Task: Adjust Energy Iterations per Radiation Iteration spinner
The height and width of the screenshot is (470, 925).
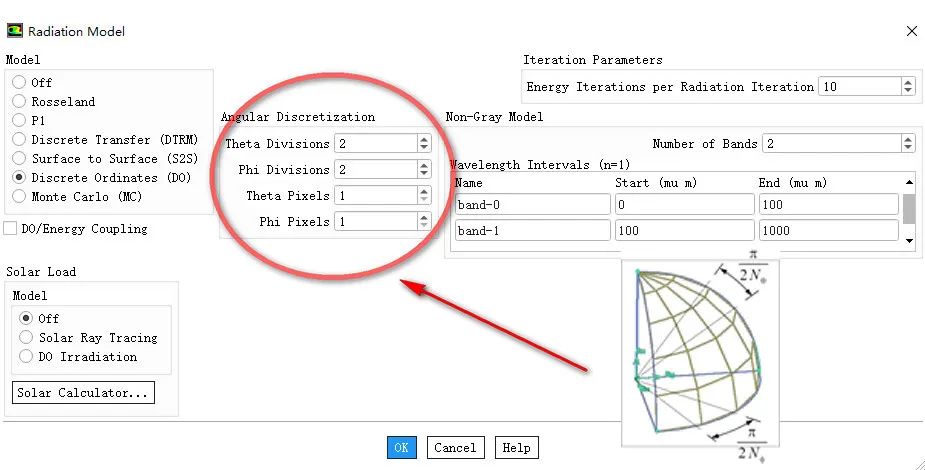Action: 907,87
